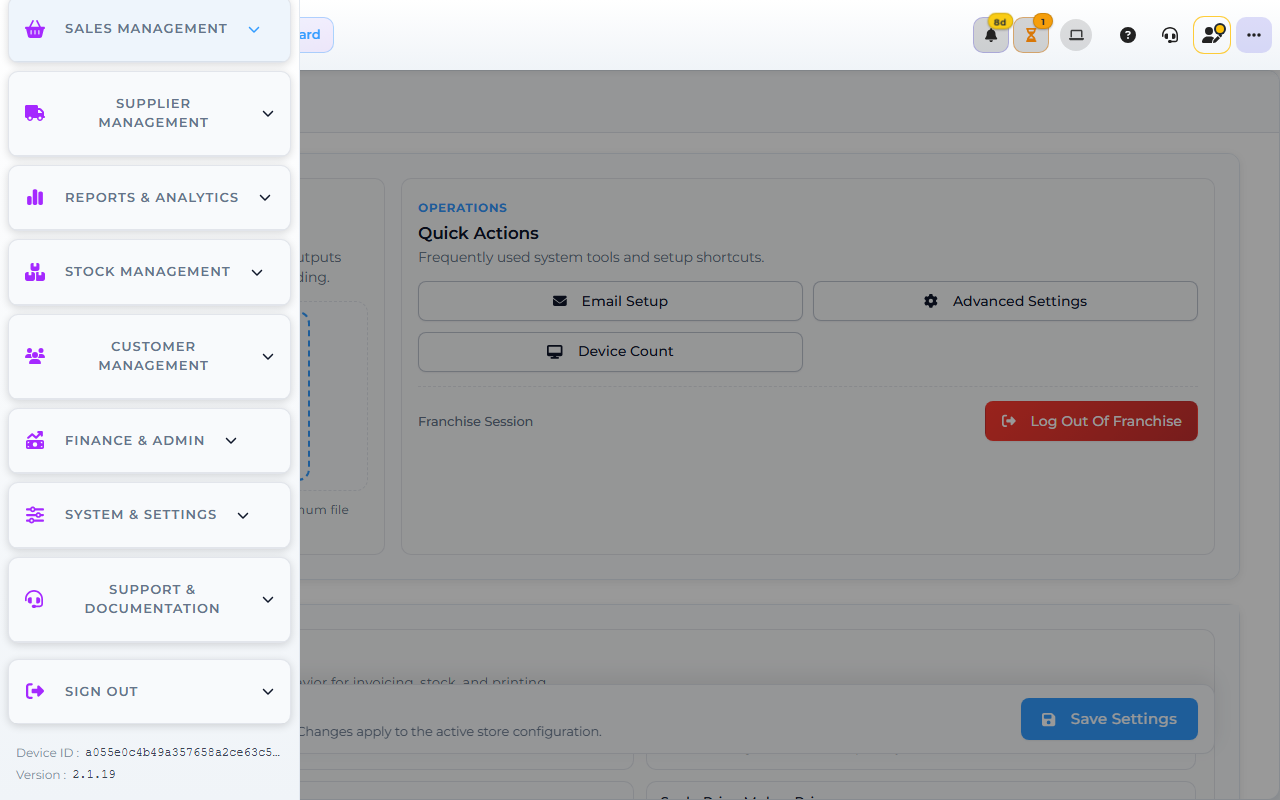Click the Reports & Analytics bar chart icon
Screen dimensions: 1280x800
35,197
